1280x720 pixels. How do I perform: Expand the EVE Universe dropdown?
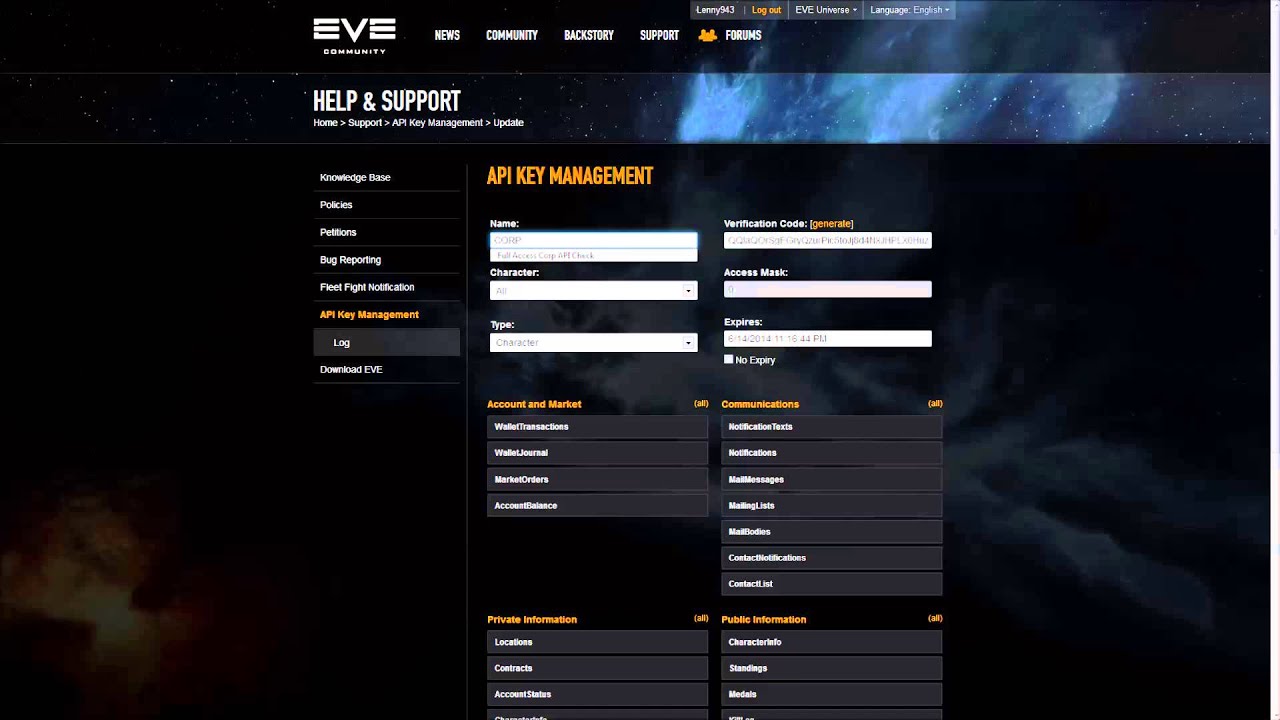pos(826,10)
